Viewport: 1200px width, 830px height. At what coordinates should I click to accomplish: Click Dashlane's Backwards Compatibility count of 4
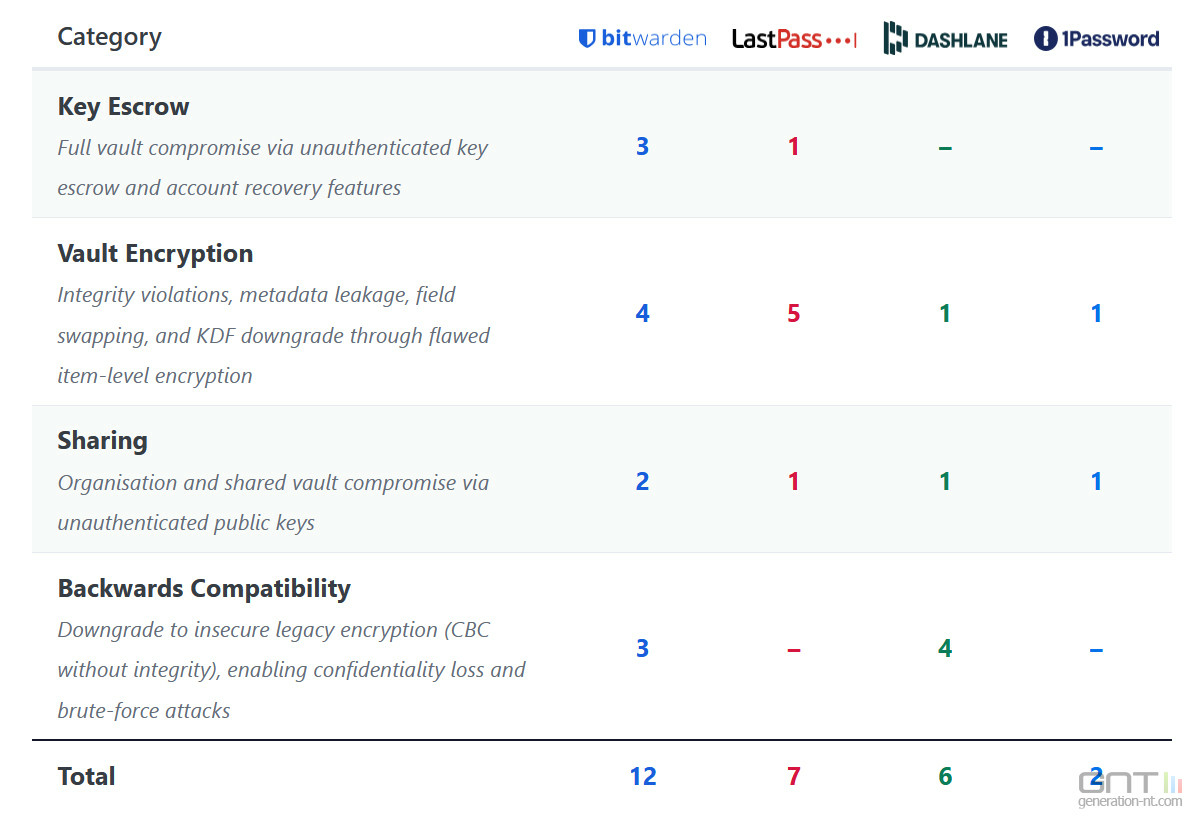[x=945, y=649]
